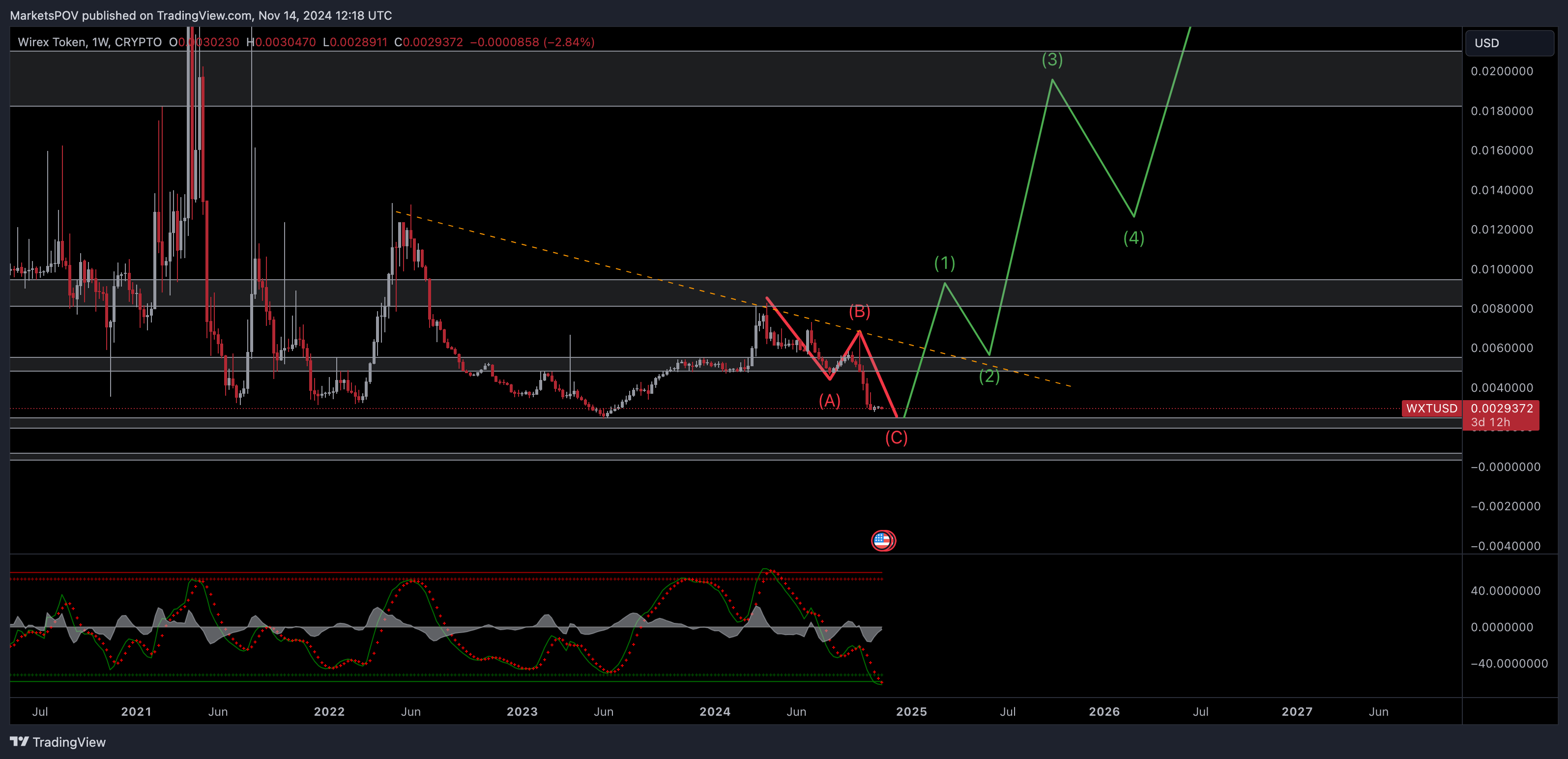
Task: Click the 2023 time axis label
Action: [x=522, y=711]
